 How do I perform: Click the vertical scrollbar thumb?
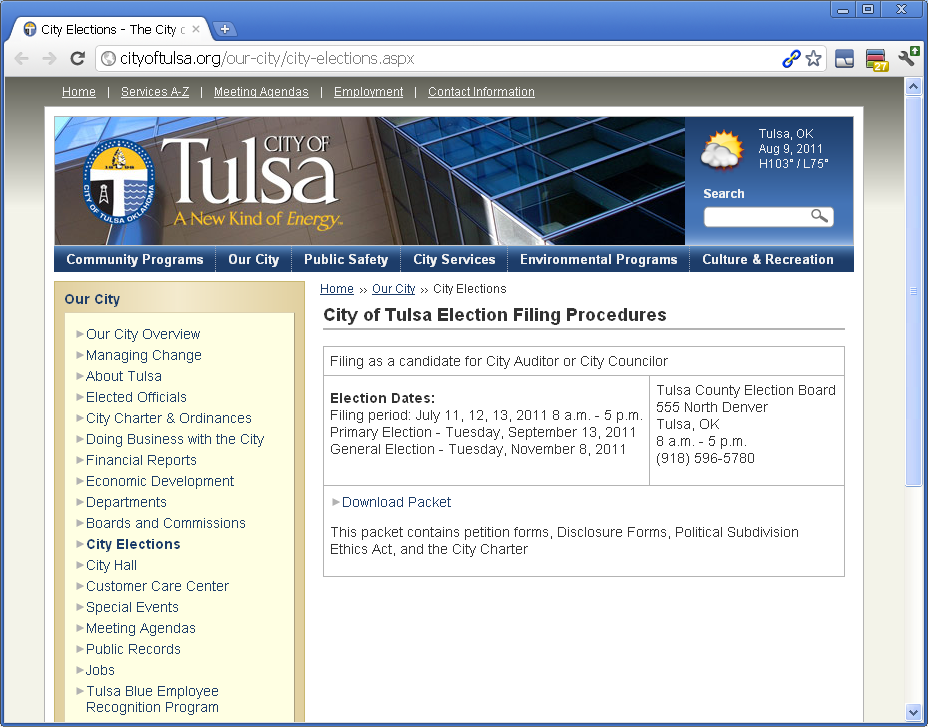pyautogui.click(x=913, y=291)
